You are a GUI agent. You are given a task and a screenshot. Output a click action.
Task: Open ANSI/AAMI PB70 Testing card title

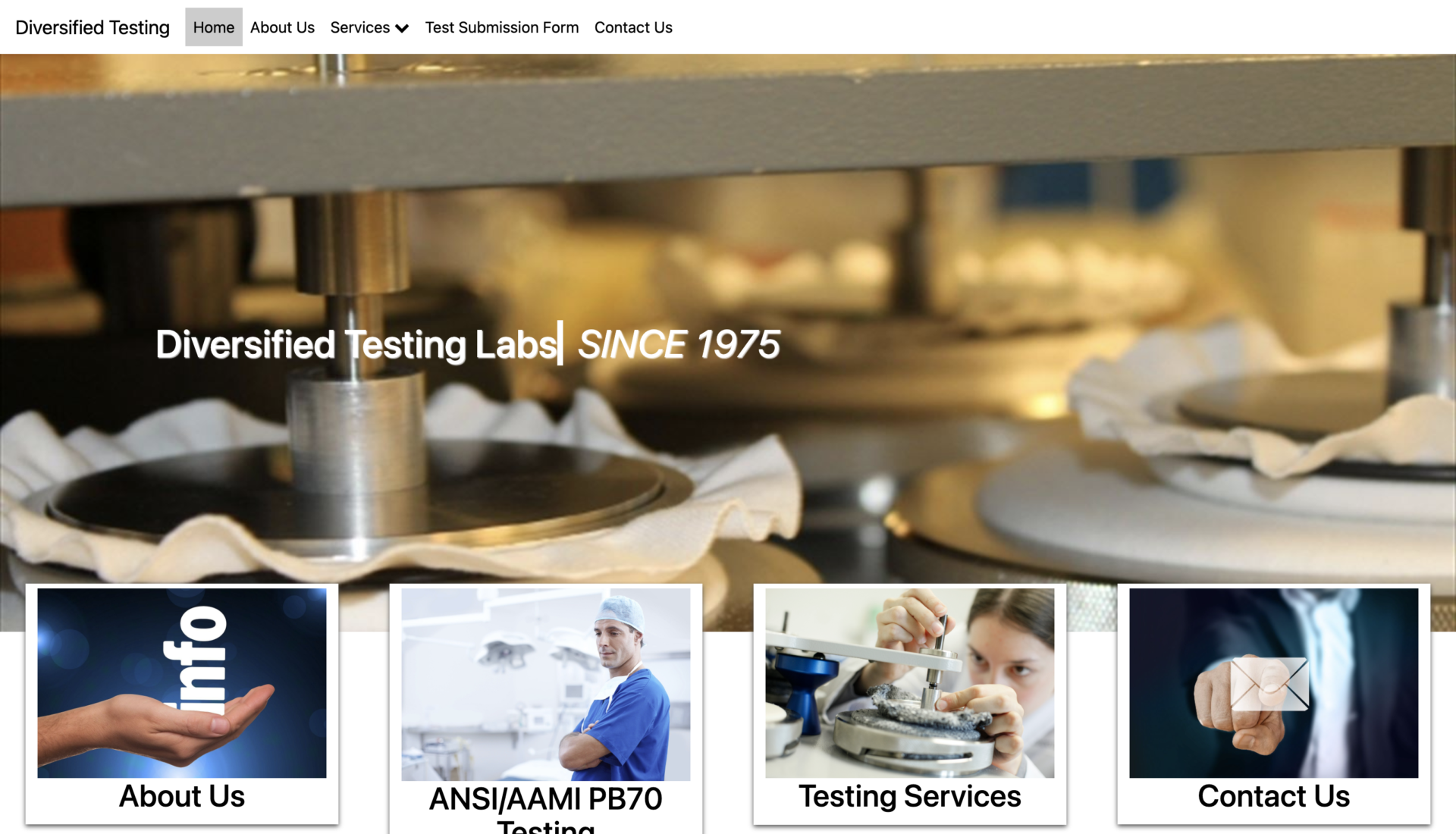546,810
